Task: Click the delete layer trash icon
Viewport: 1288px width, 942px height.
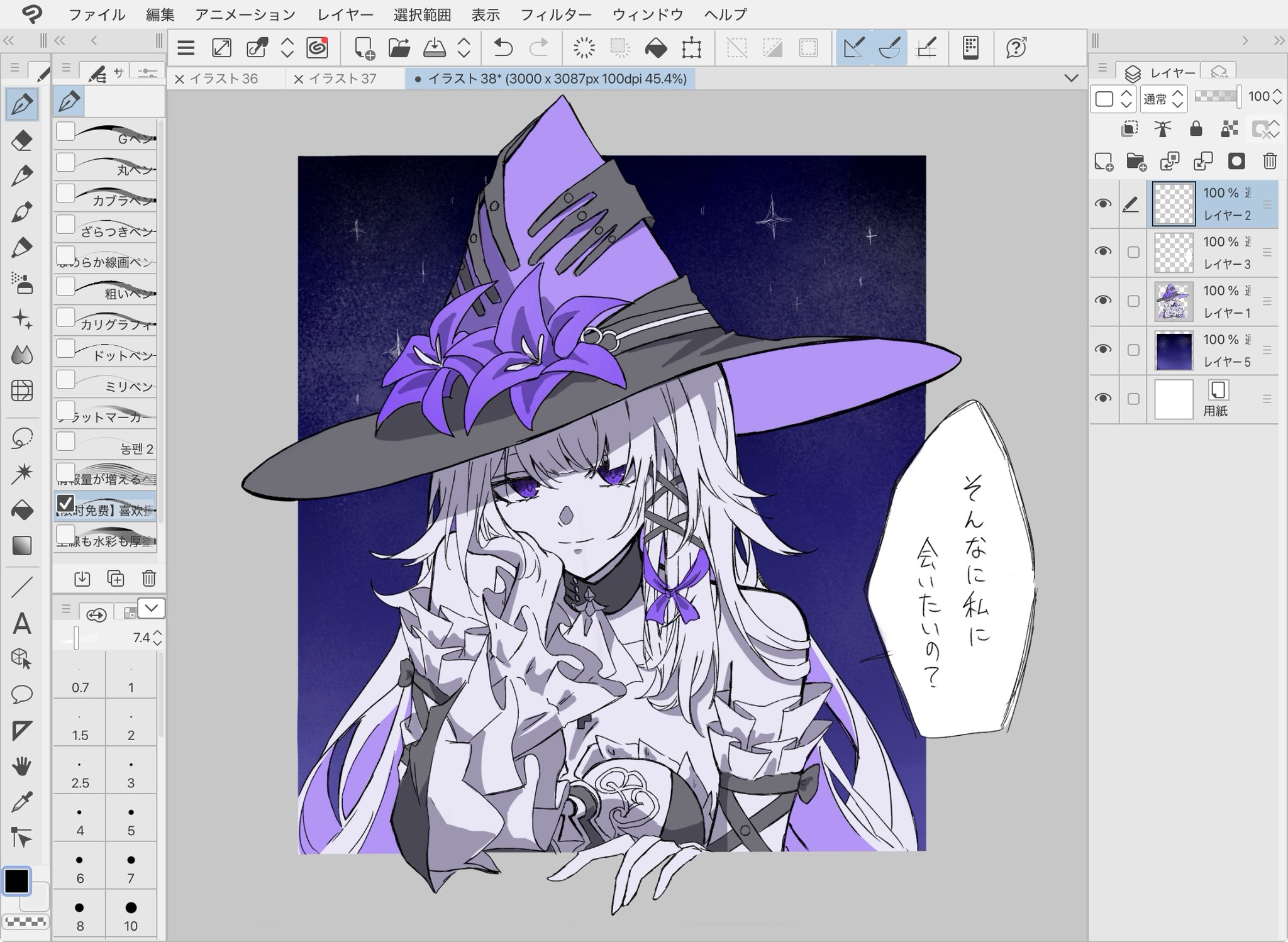Action: point(1269,162)
